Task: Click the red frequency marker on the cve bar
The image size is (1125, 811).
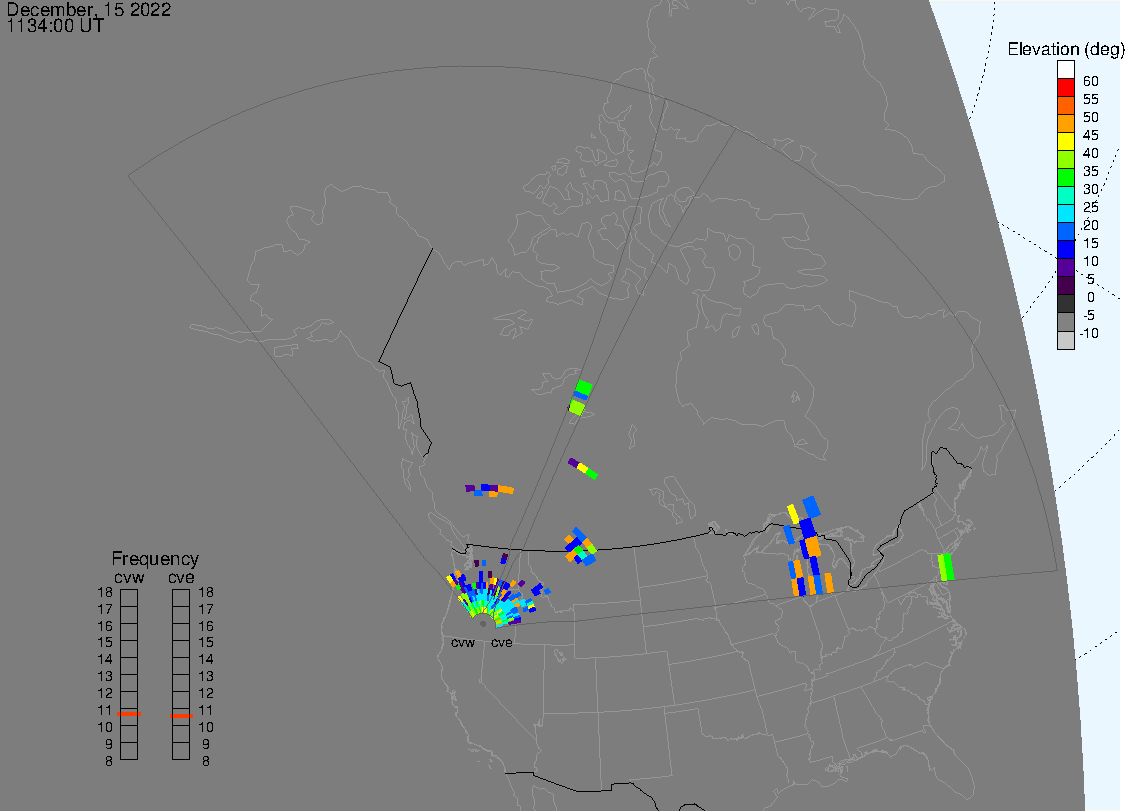Action: 182,716
